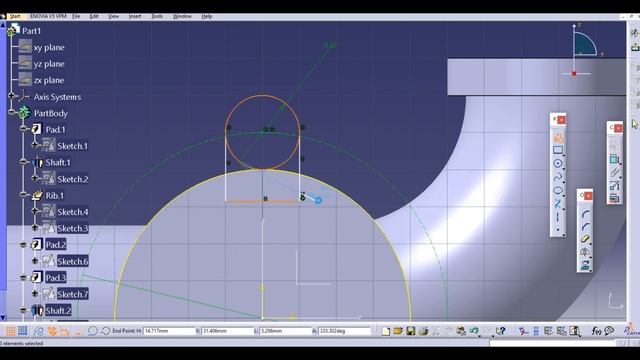Collapse the Rib.1 tree node
This screenshot has height=360, width=640.
(x=23, y=195)
